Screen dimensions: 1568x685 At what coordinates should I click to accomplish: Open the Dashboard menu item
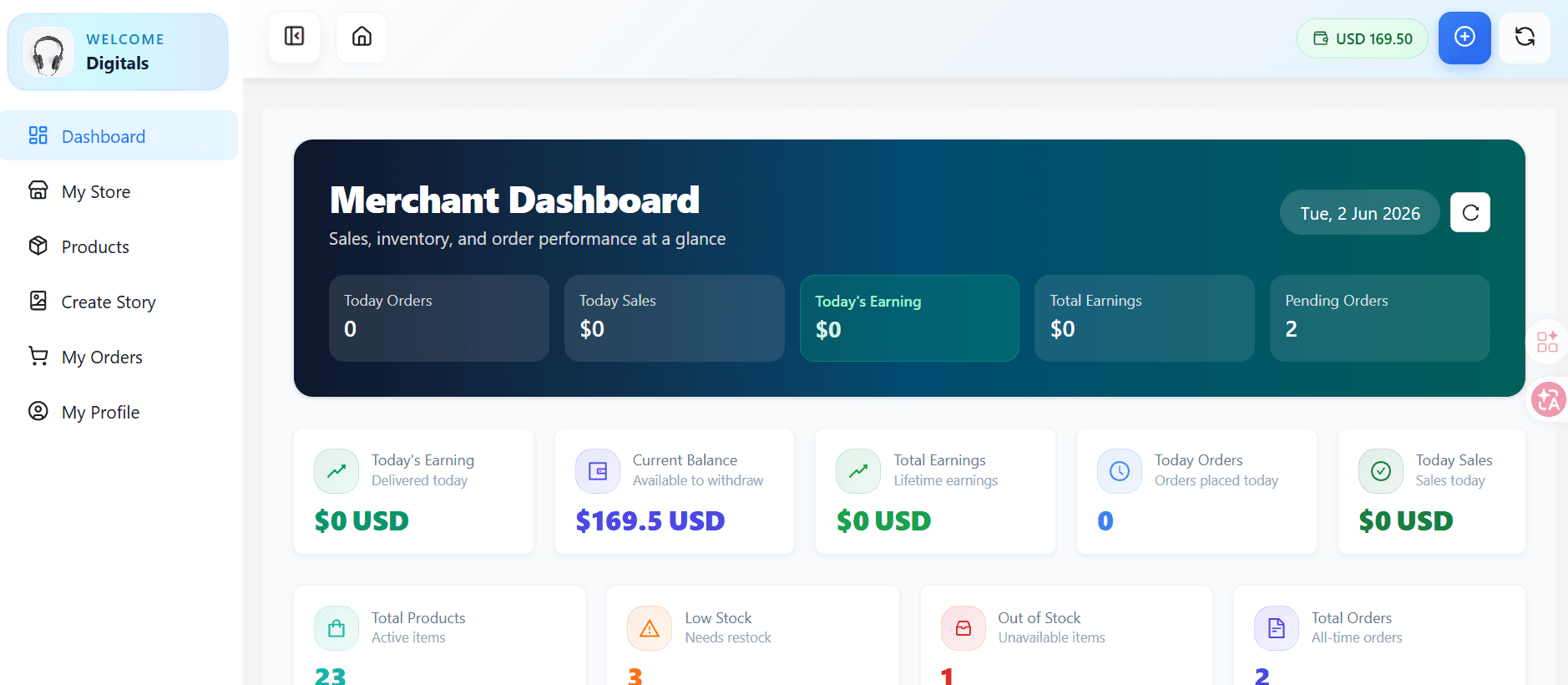[119, 136]
